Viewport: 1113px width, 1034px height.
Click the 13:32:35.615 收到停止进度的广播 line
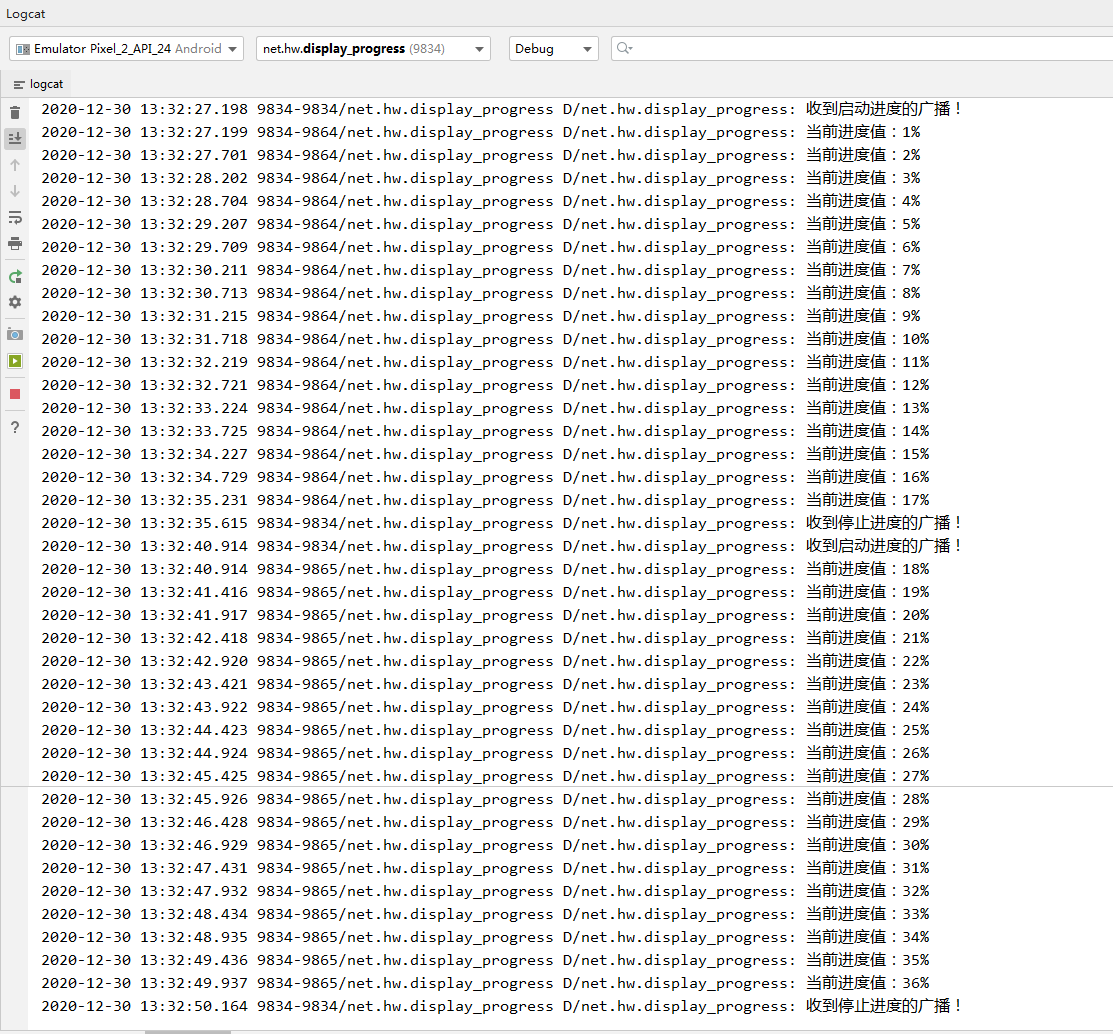(501, 523)
